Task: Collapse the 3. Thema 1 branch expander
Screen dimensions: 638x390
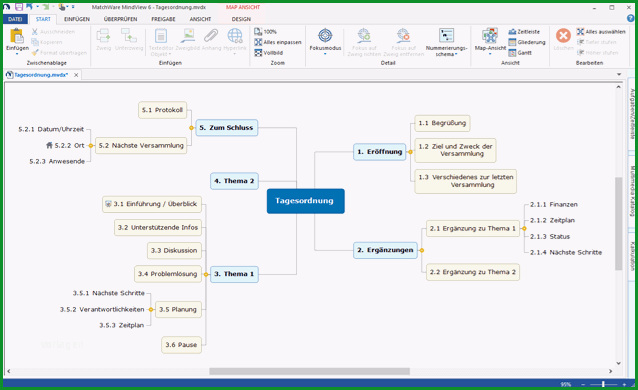Action: click(x=206, y=274)
